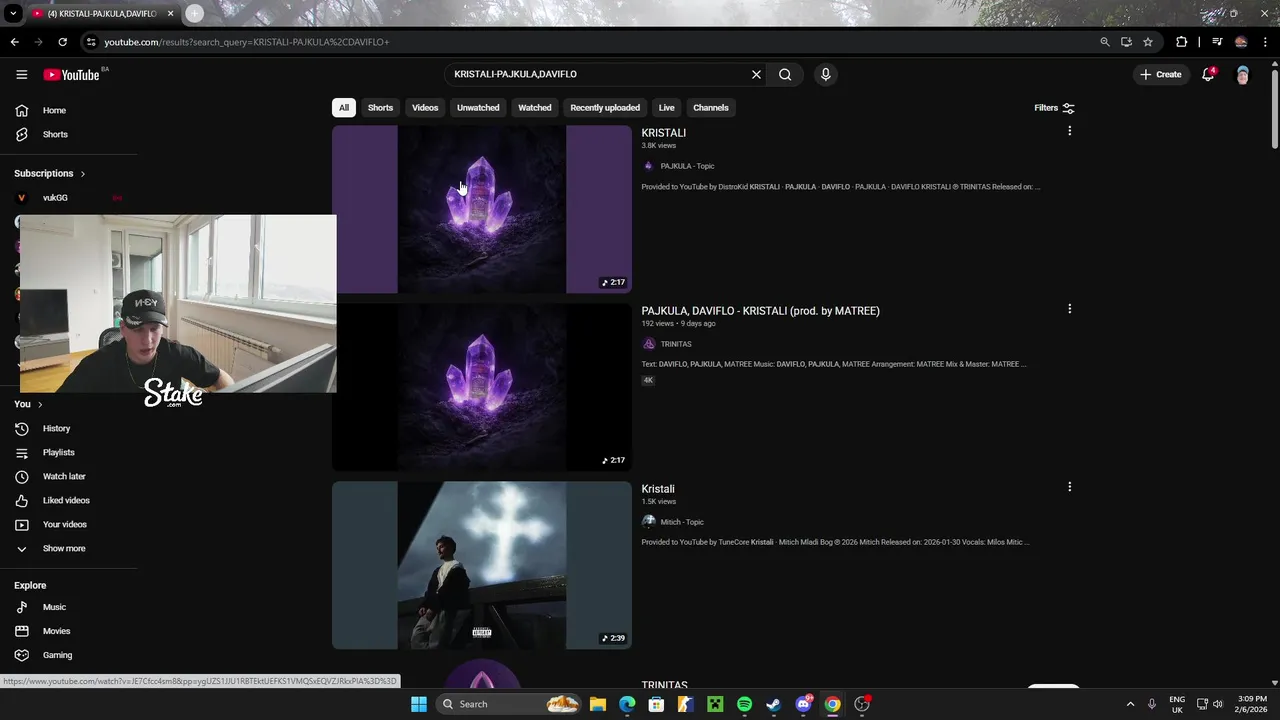Open the first KRISTALI crystal thumbnail
This screenshot has width=1280, height=720.
click(482, 209)
